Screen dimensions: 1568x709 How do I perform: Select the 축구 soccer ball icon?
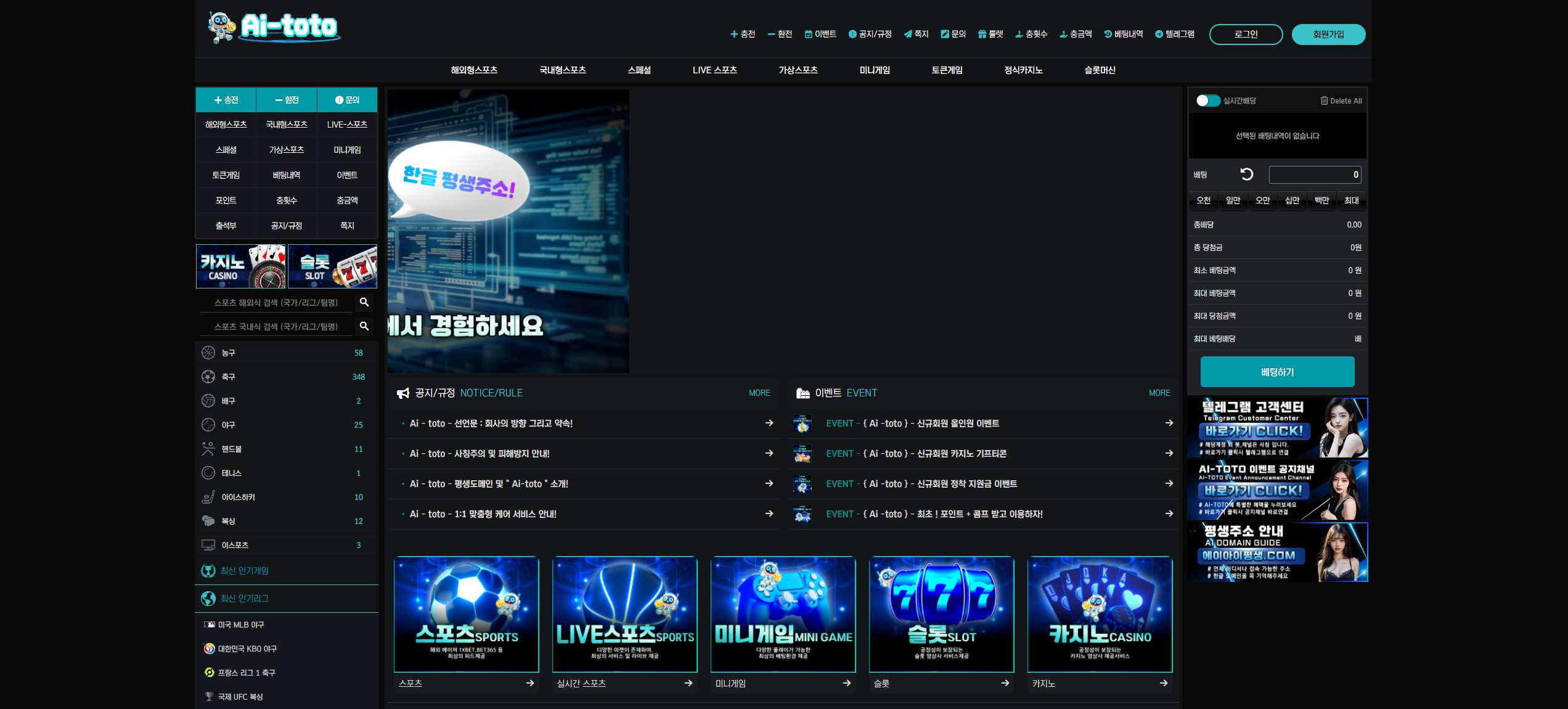(x=208, y=377)
